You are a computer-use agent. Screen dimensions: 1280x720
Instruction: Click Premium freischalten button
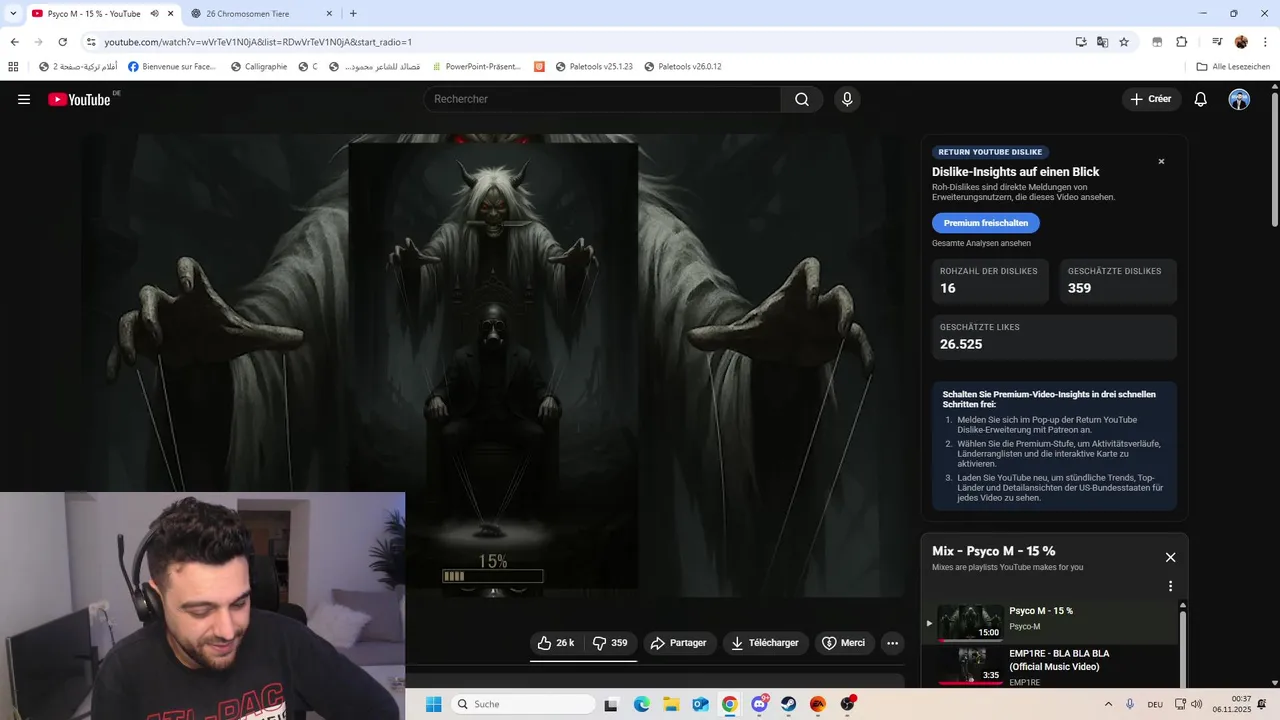[986, 223]
